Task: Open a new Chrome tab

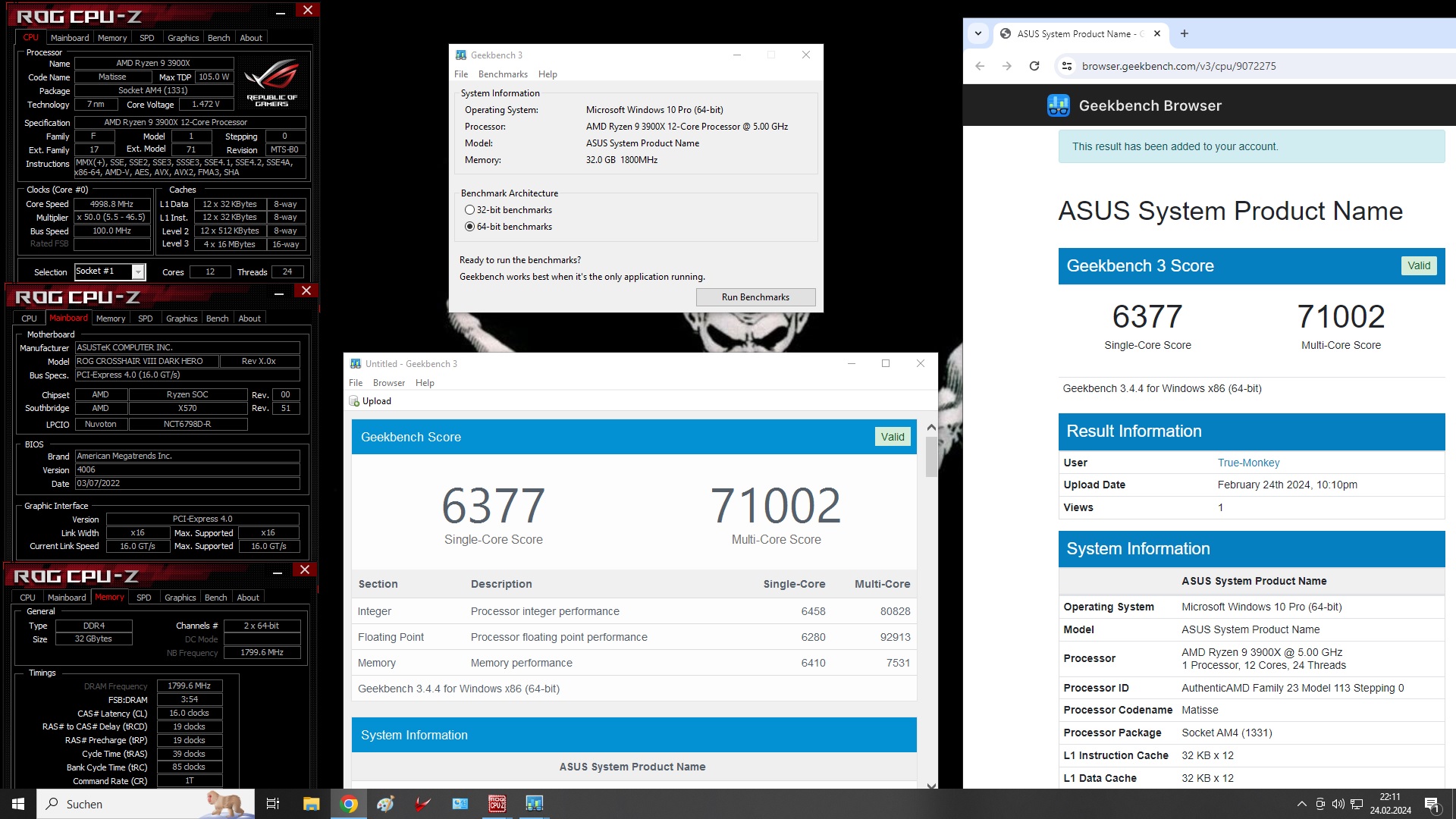Action: pos(1185,33)
